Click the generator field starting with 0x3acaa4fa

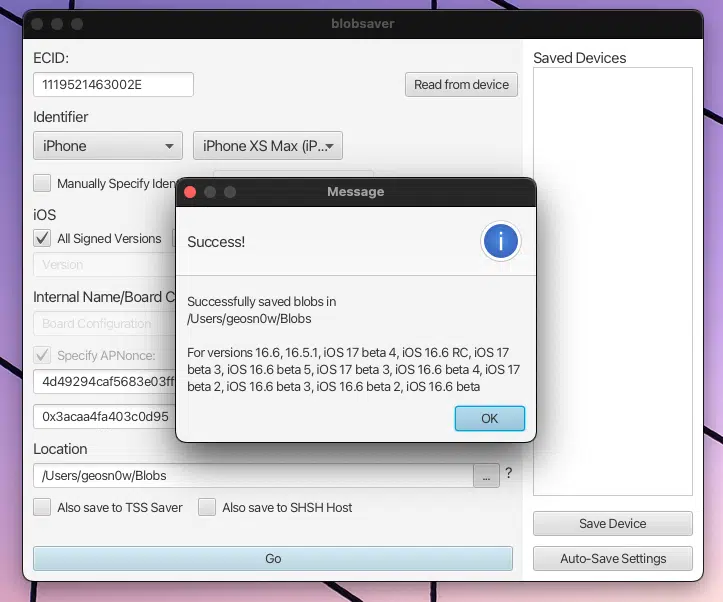pos(105,416)
